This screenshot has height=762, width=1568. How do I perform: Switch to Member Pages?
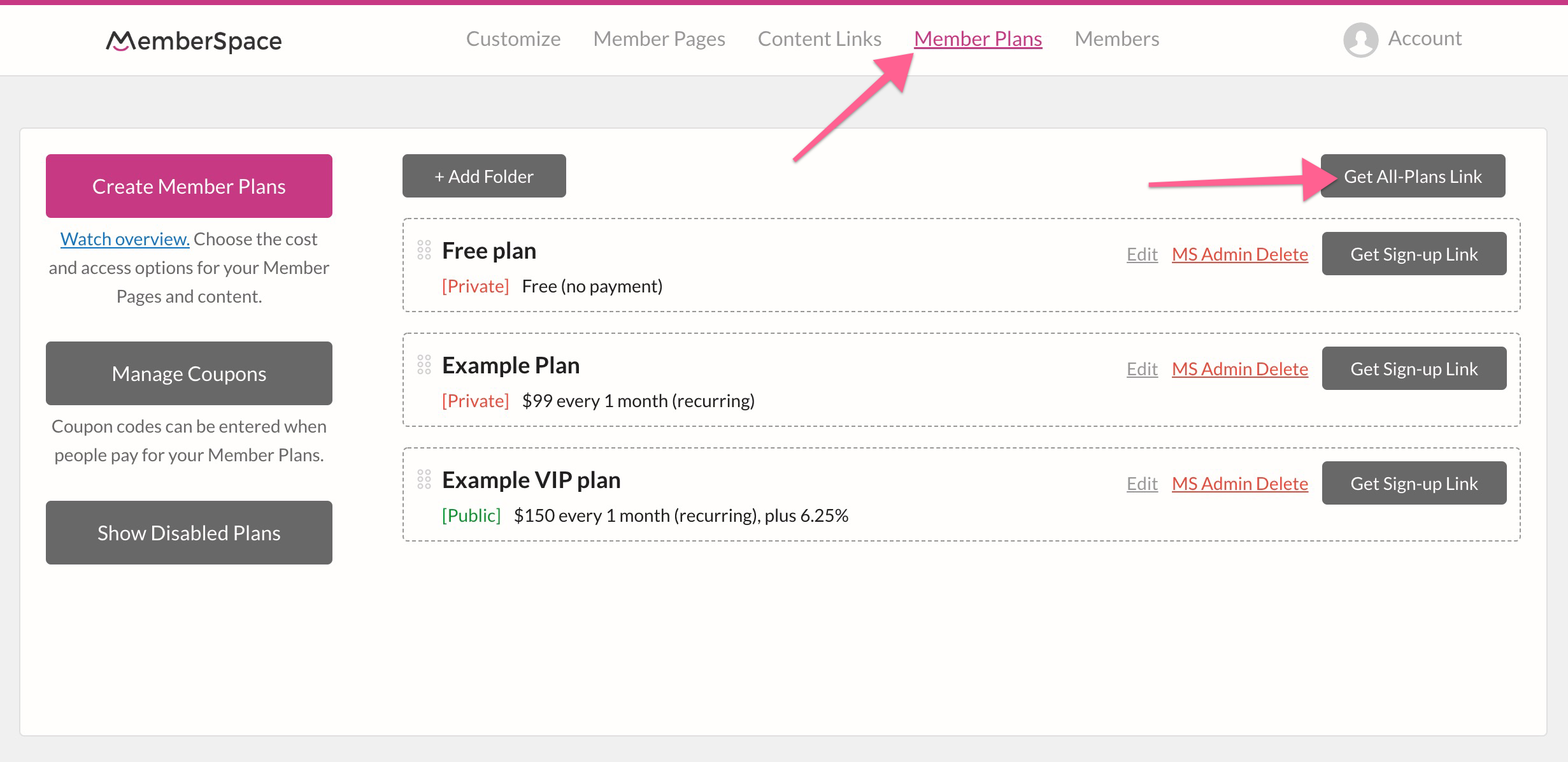click(659, 38)
